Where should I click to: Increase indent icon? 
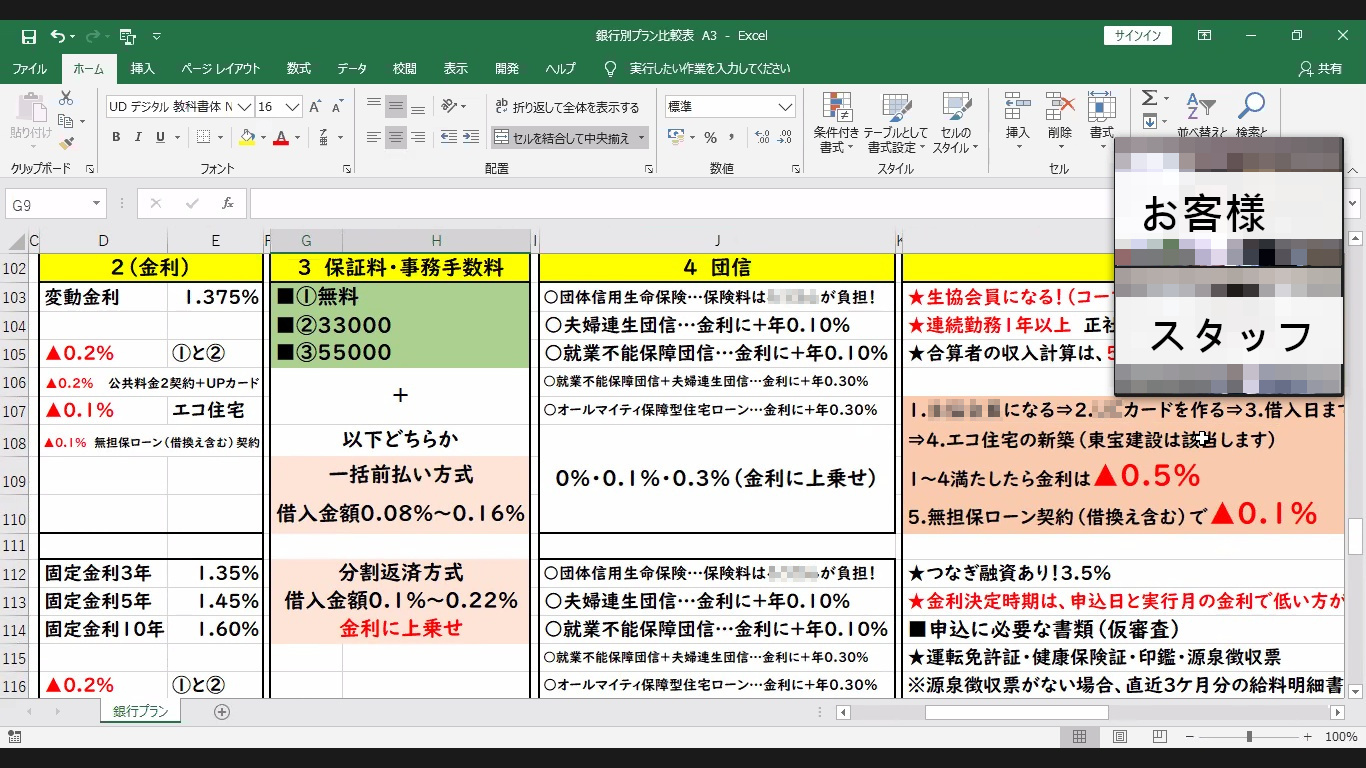pyautogui.click(x=470, y=137)
